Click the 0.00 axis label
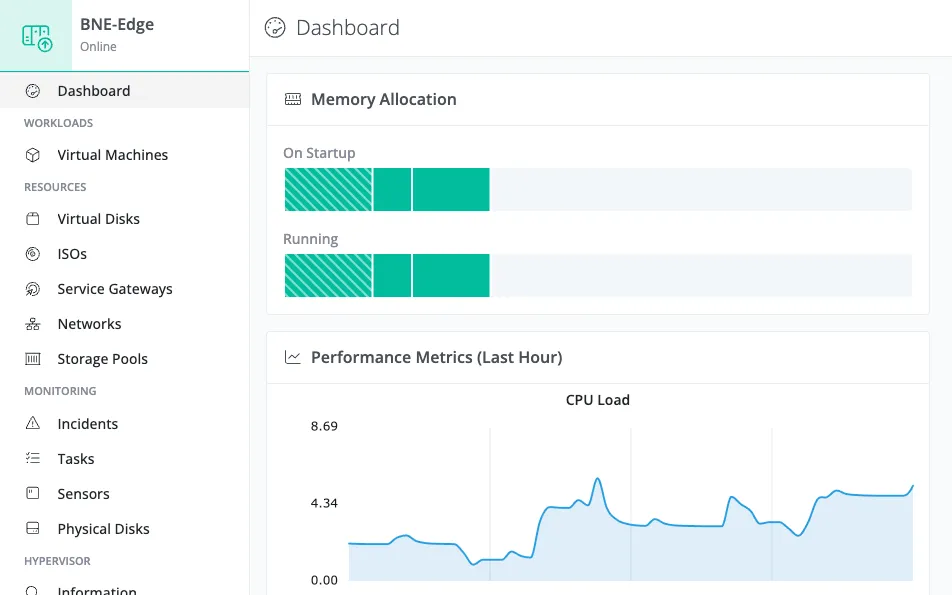The image size is (952, 595). pyautogui.click(x=324, y=580)
